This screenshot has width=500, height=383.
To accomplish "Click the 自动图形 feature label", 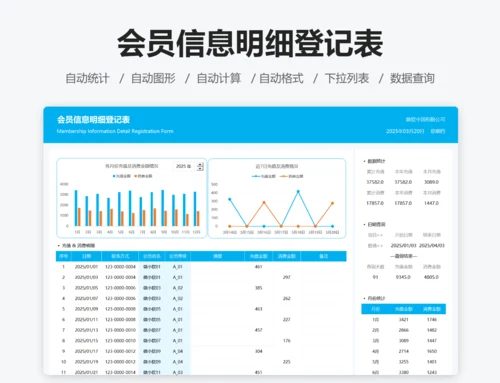I will pyautogui.click(x=153, y=79).
